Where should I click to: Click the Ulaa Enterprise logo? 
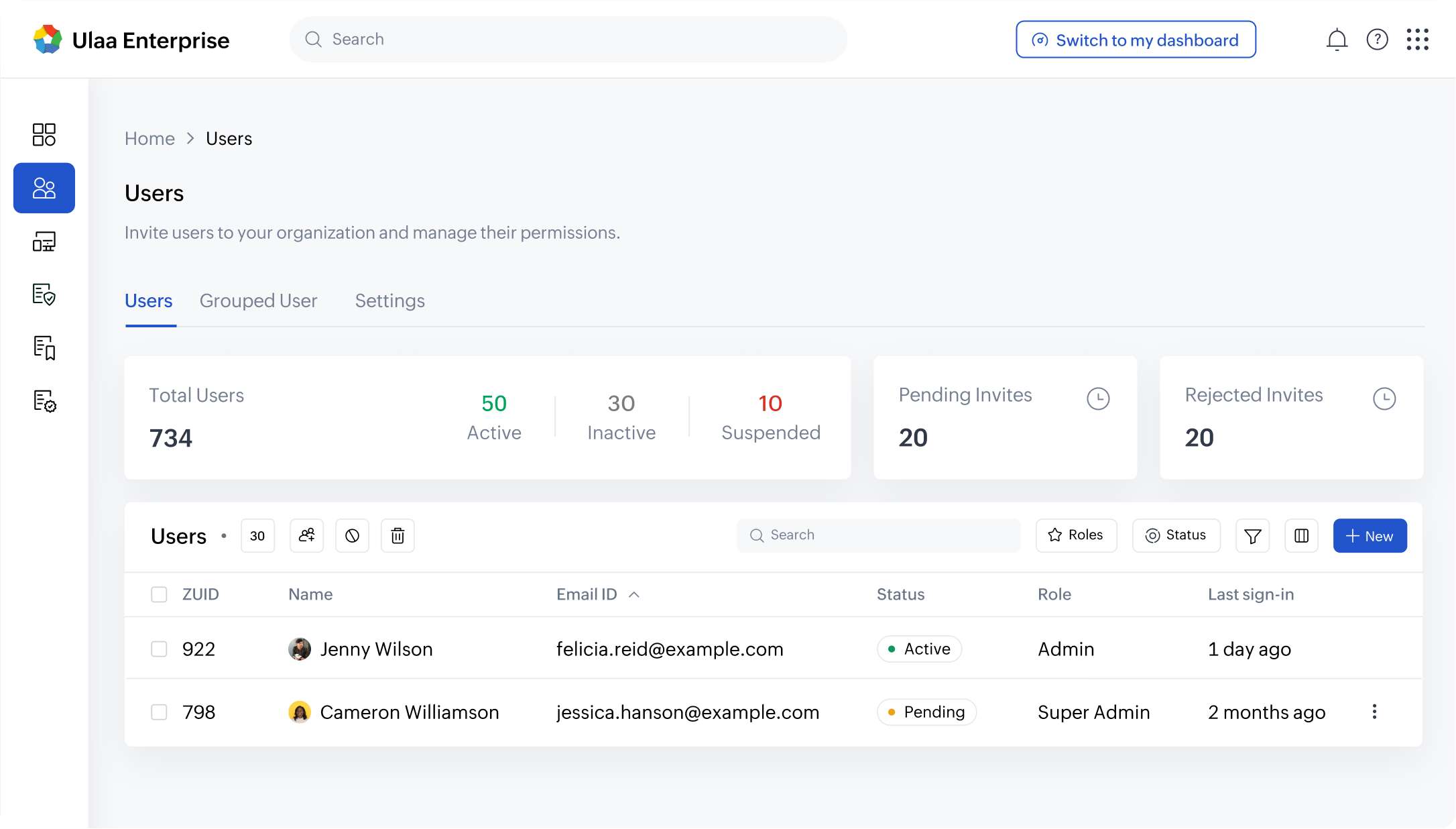(x=131, y=40)
